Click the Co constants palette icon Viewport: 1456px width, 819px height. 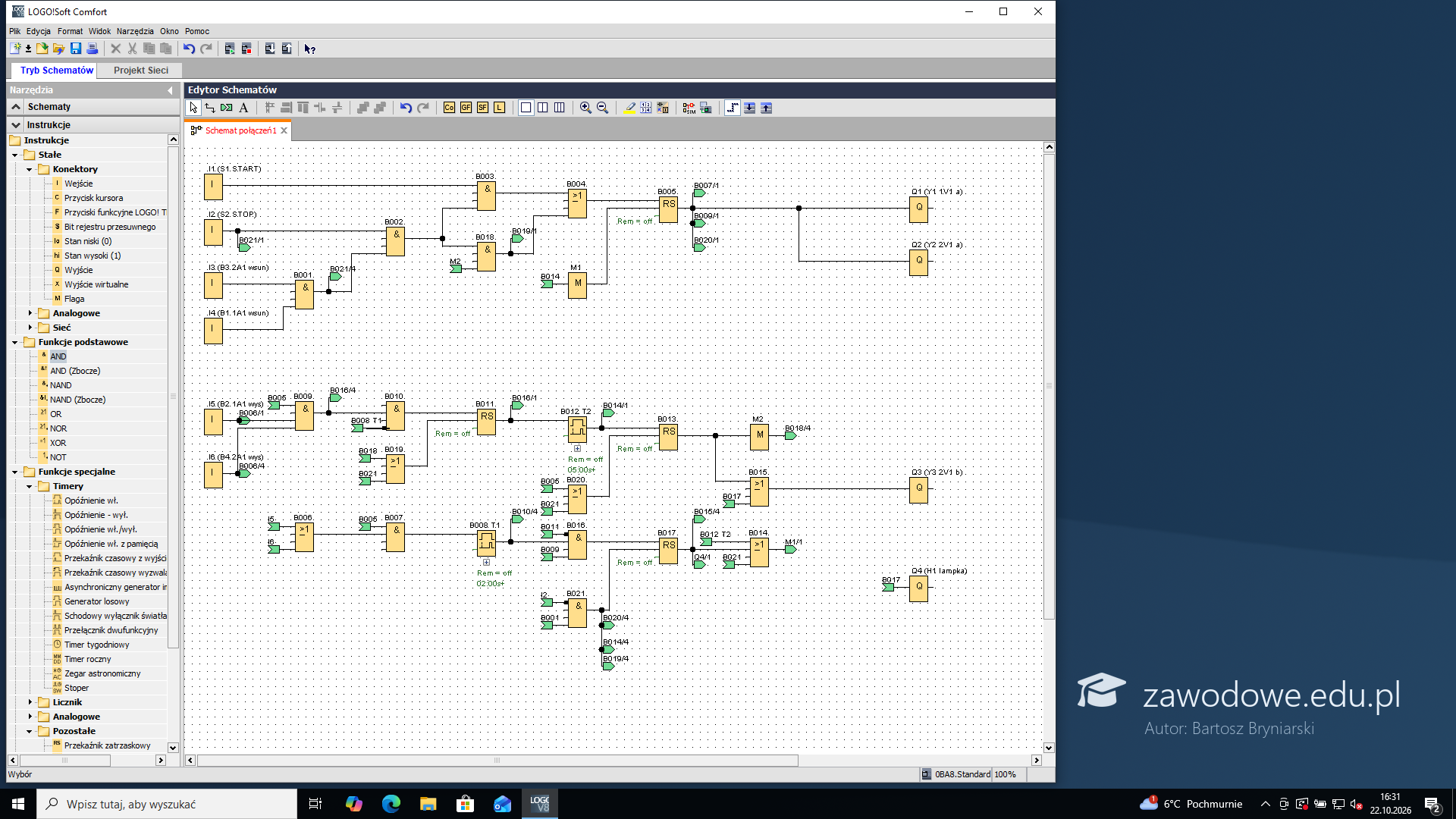point(449,108)
